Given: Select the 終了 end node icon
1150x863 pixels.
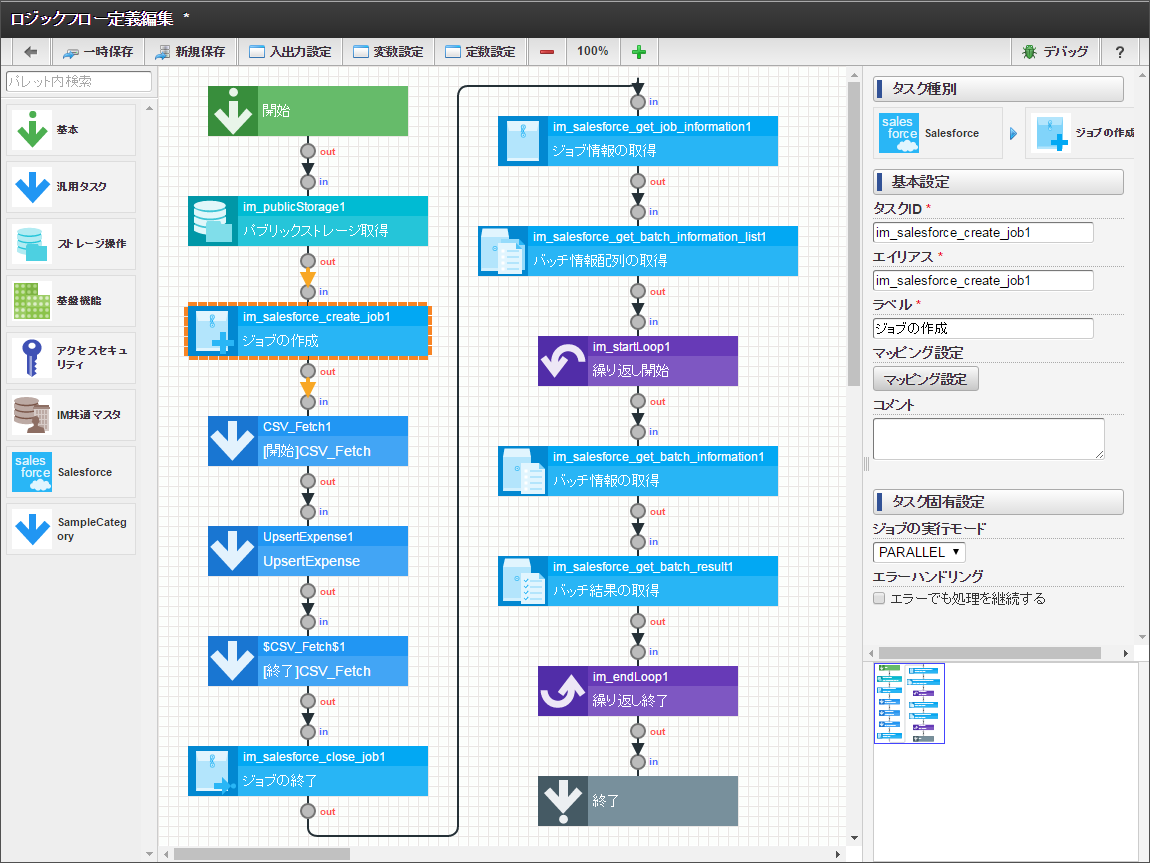Looking at the screenshot, I should [x=563, y=801].
